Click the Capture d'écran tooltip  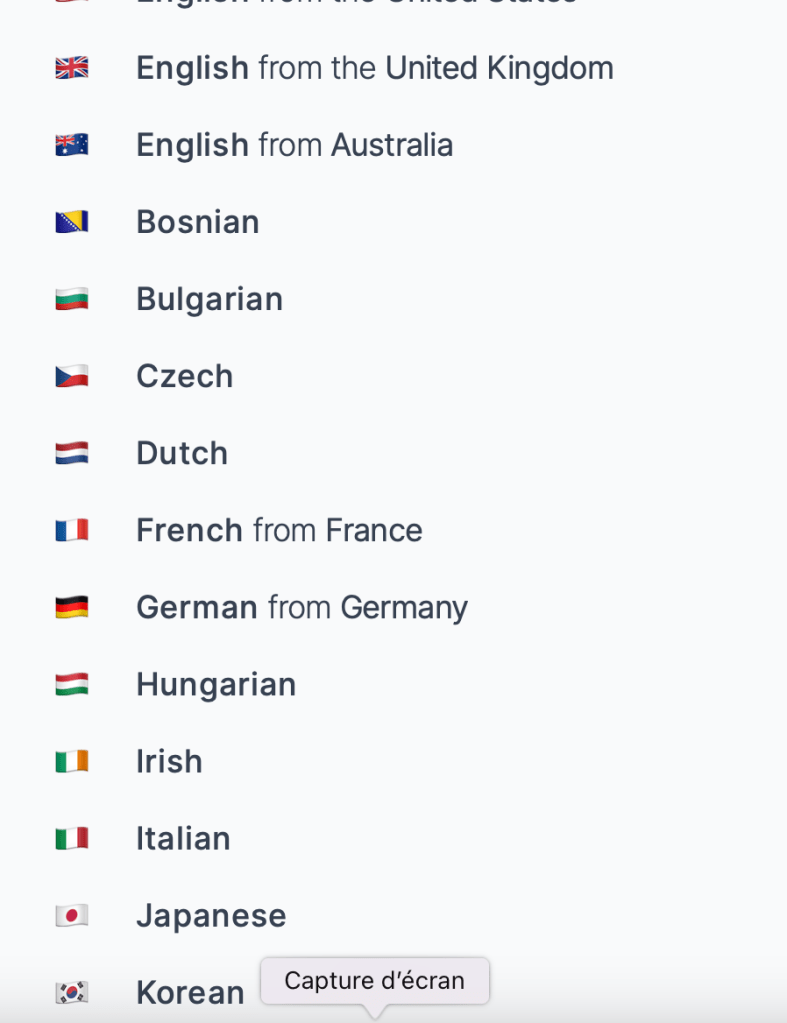[375, 981]
